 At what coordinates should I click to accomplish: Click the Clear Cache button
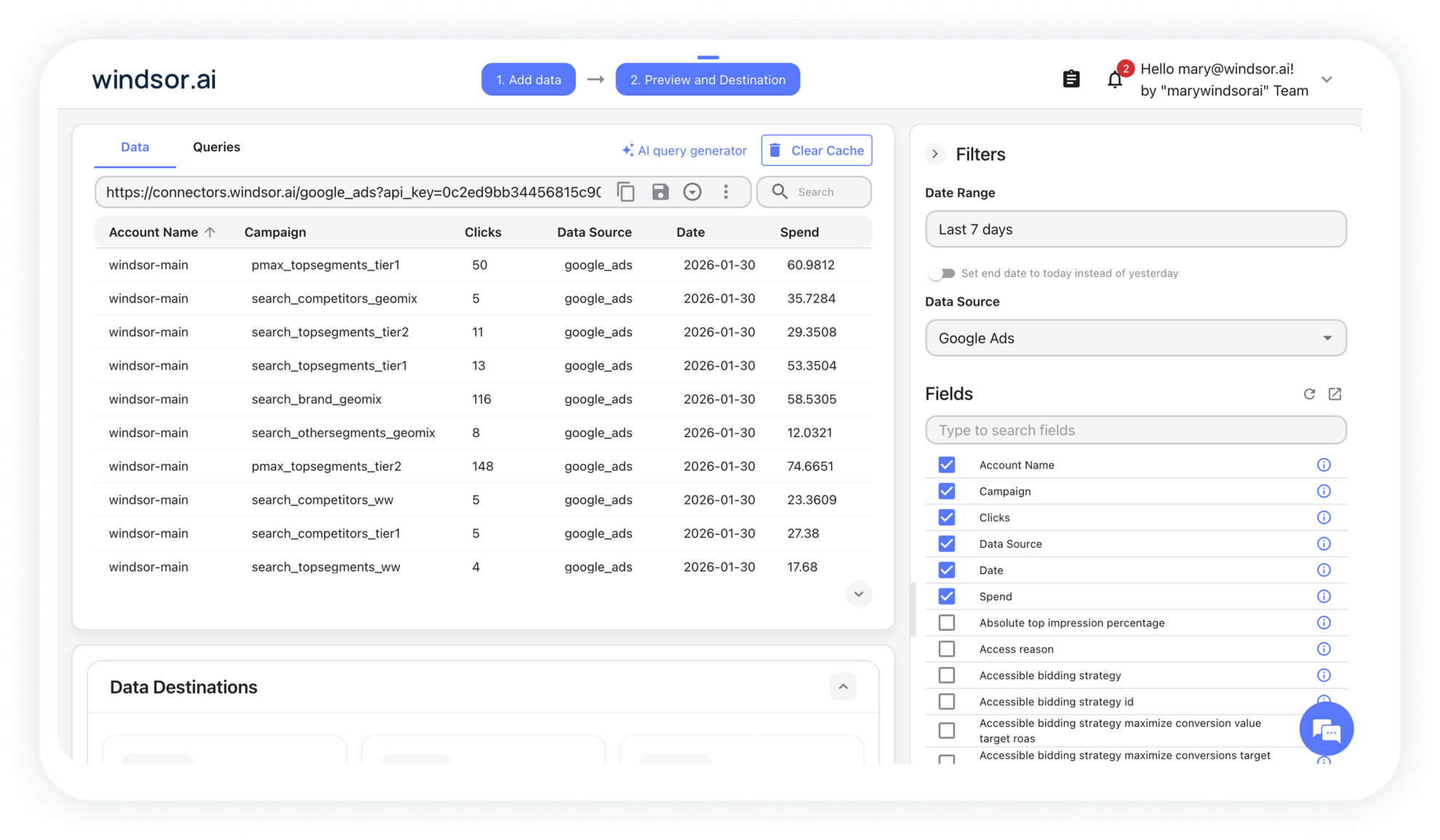(816, 151)
